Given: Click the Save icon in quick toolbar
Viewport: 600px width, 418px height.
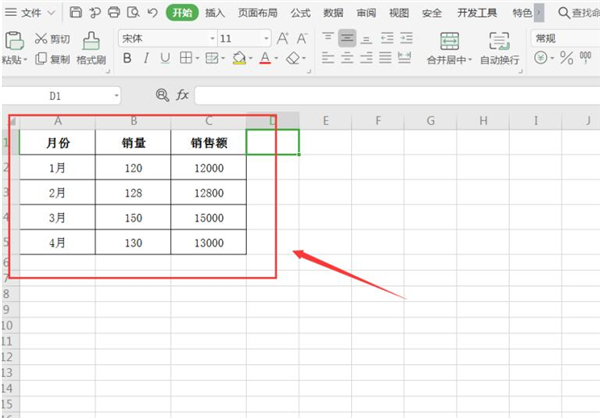Looking at the screenshot, I should click(x=76, y=13).
